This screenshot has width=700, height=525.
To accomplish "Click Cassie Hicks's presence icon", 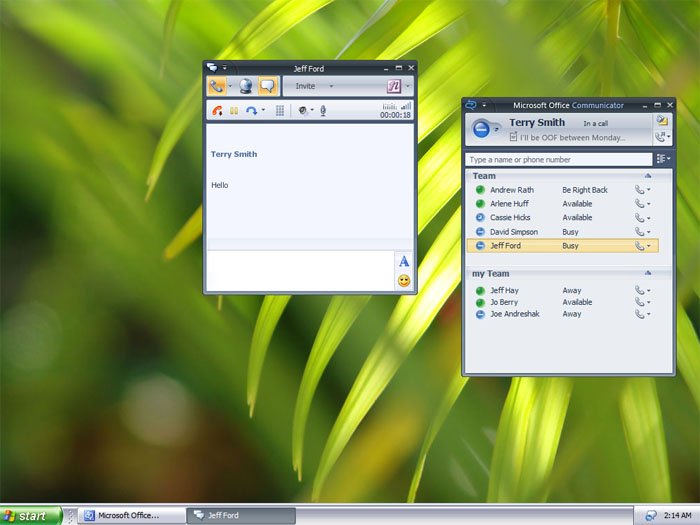I will (x=480, y=217).
